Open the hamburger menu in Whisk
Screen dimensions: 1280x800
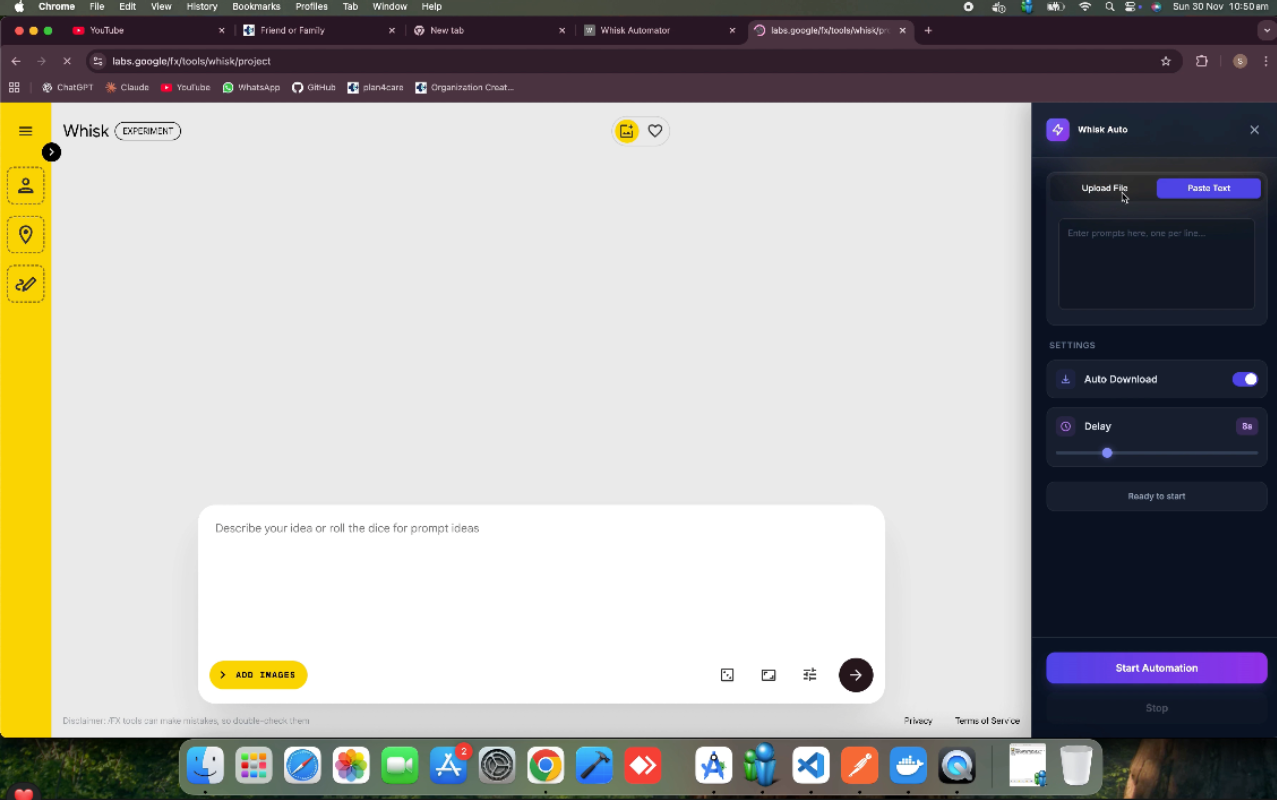25,130
